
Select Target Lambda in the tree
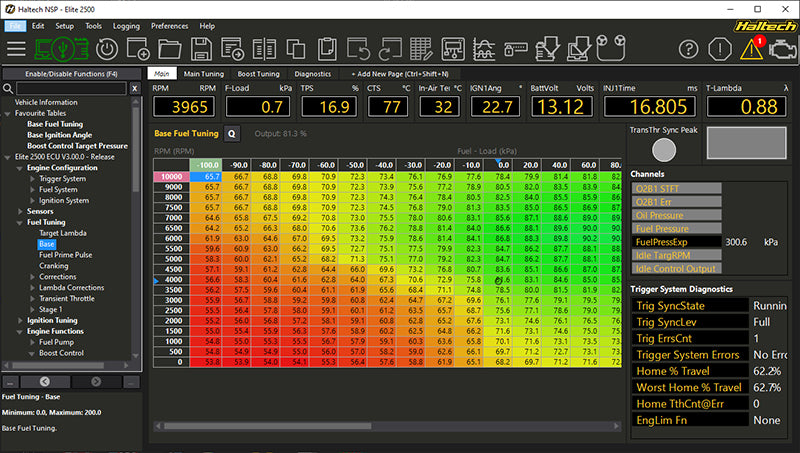click(x=63, y=233)
